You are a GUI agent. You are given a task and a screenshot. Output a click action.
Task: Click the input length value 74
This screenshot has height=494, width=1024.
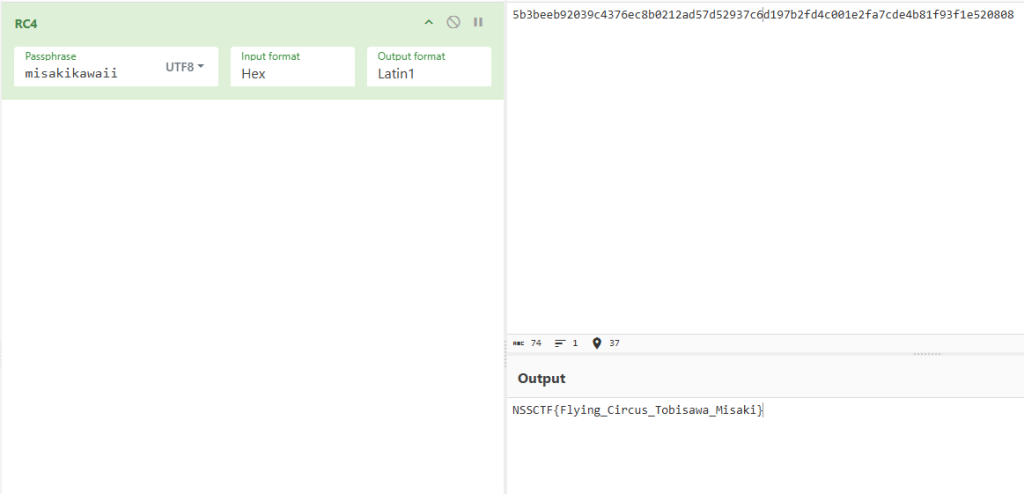point(536,343)
